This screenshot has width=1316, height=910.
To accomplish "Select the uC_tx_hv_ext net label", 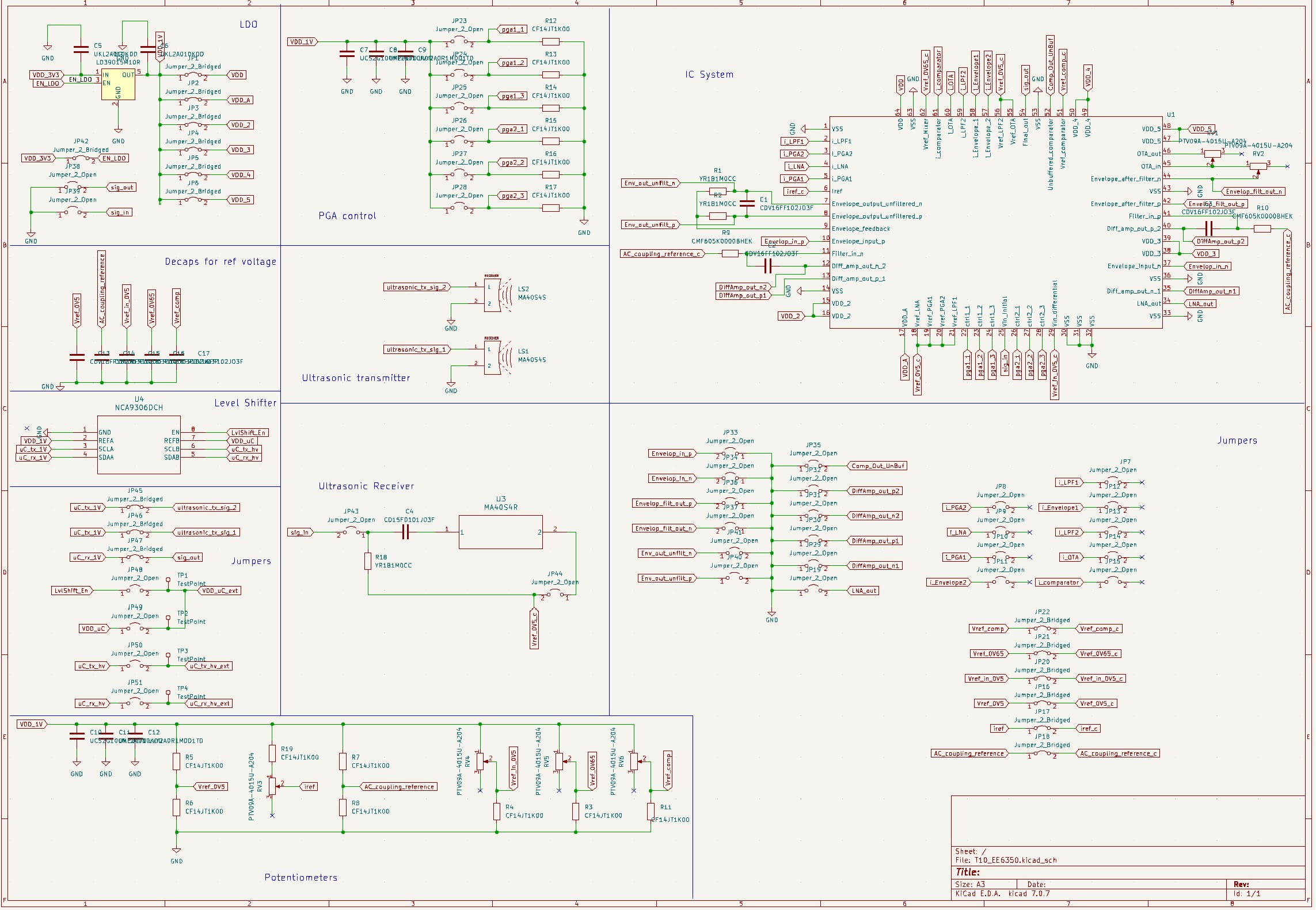I will pyautogui.click(x=209, y=666).
